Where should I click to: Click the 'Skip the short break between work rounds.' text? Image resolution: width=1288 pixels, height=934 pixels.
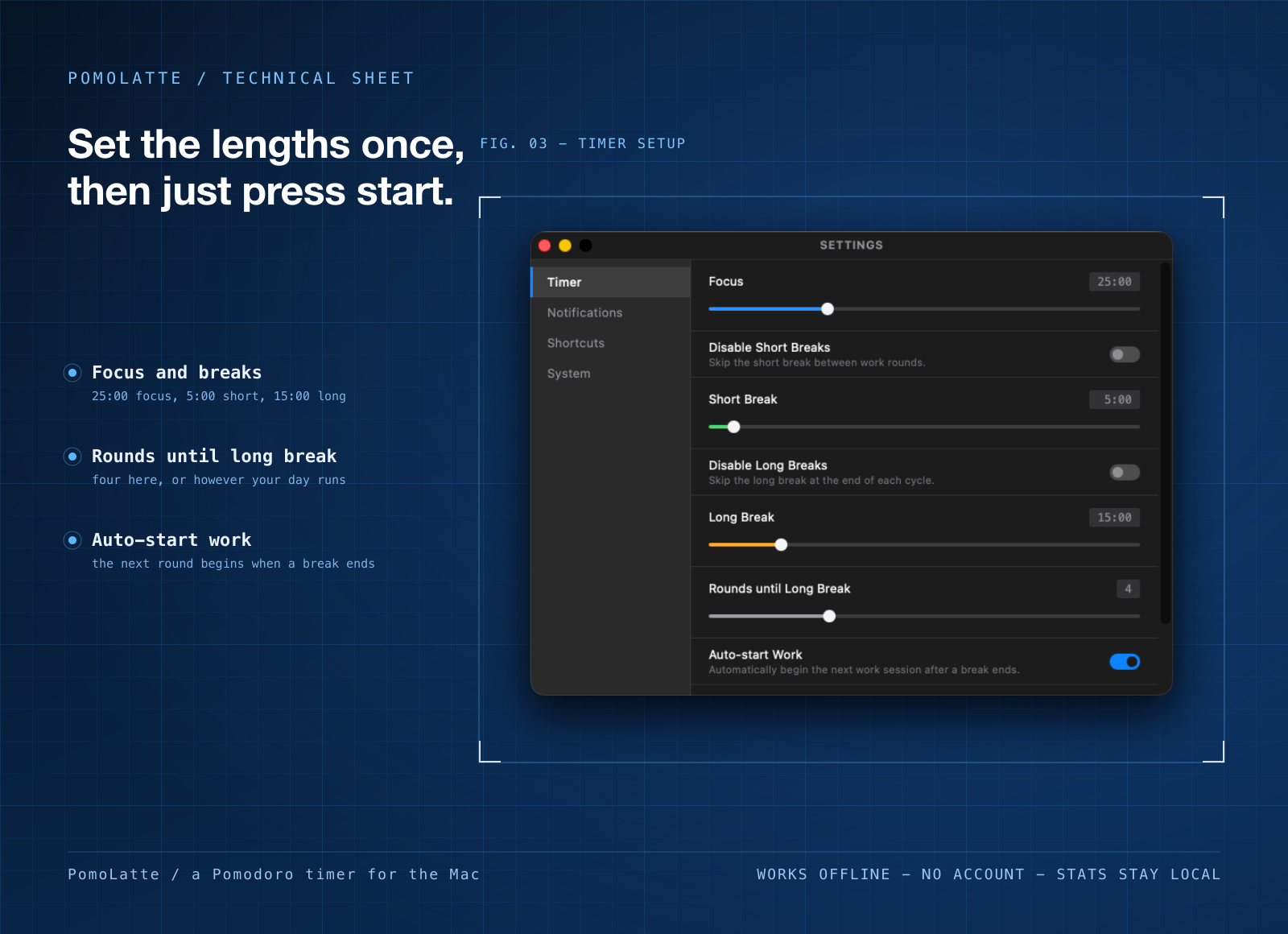817,363
